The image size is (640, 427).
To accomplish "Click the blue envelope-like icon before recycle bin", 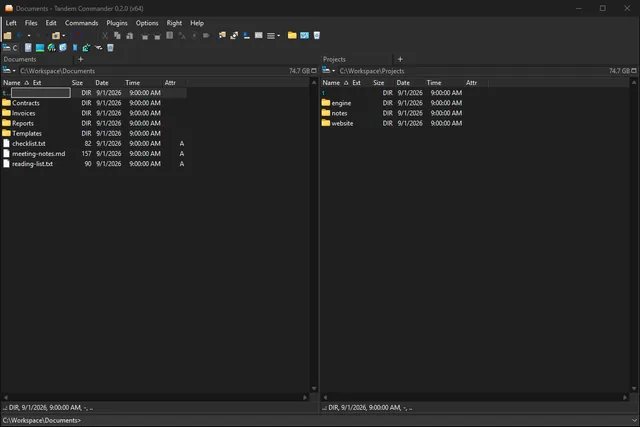I will tap(304, 36).
